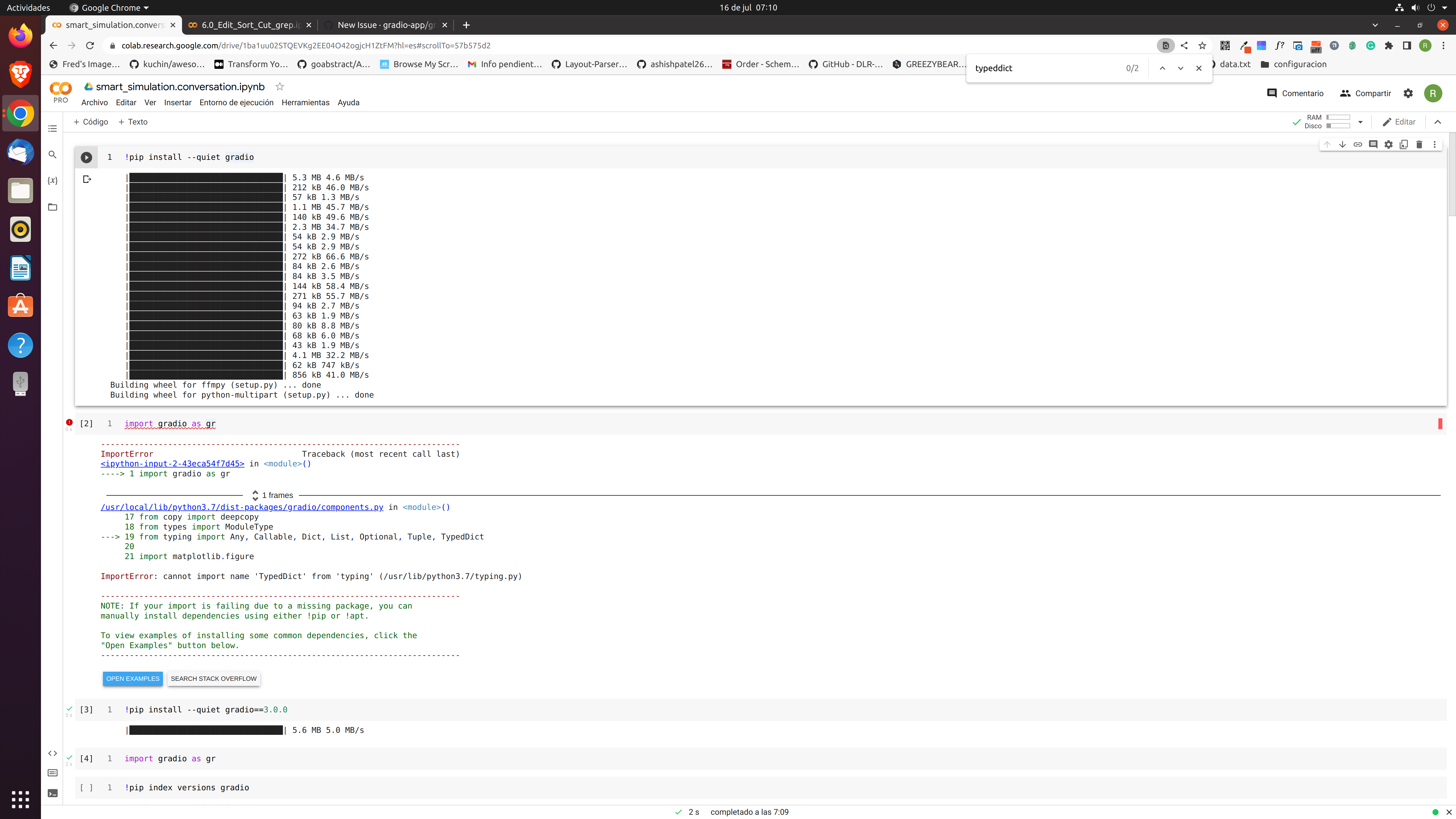The image size is (1456, 819).
Task: Click the find bar typeddict input
Action: coord(1046,68)
